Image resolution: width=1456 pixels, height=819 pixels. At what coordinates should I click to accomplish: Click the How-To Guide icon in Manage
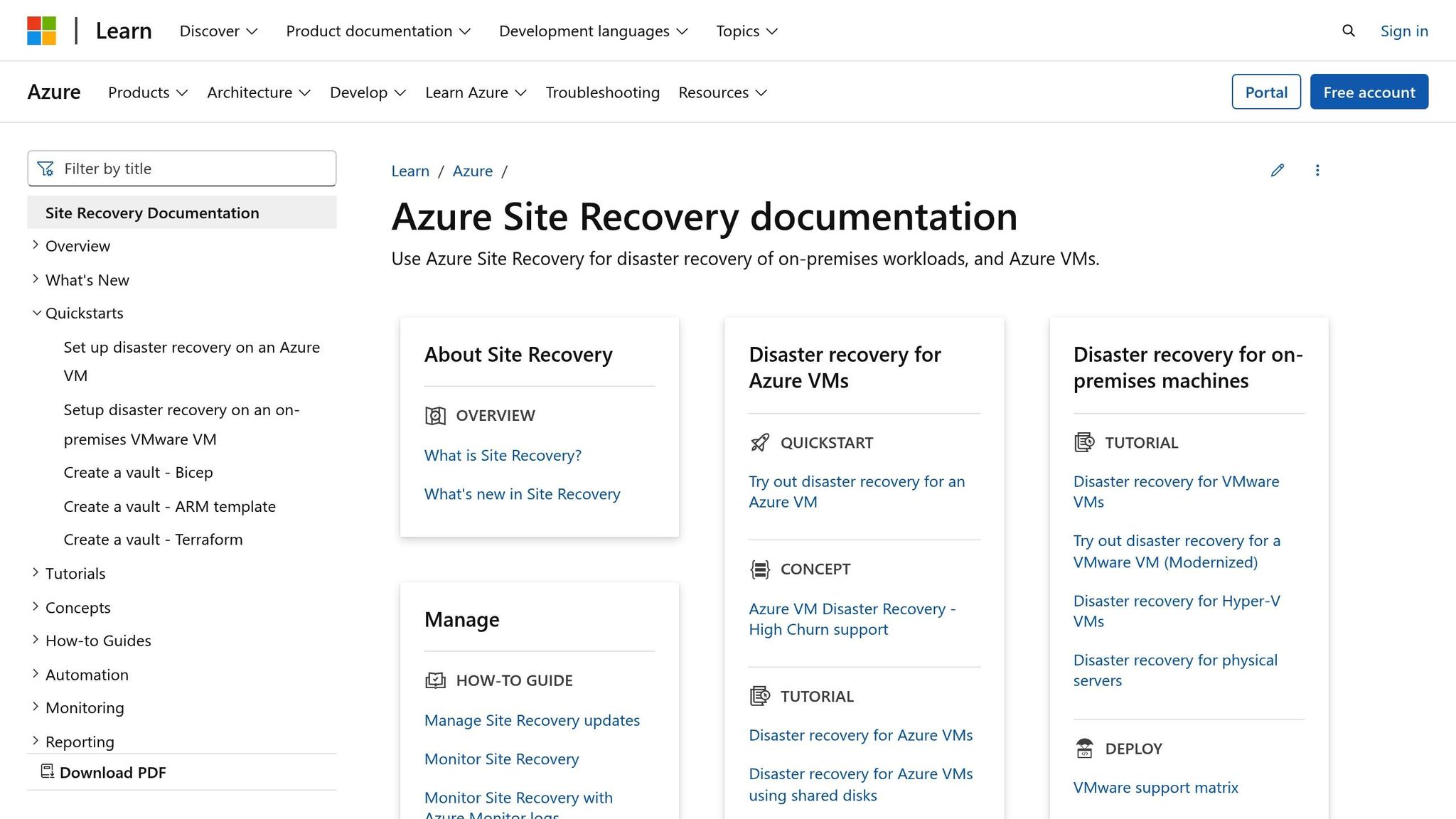click(x=435, y=680)
